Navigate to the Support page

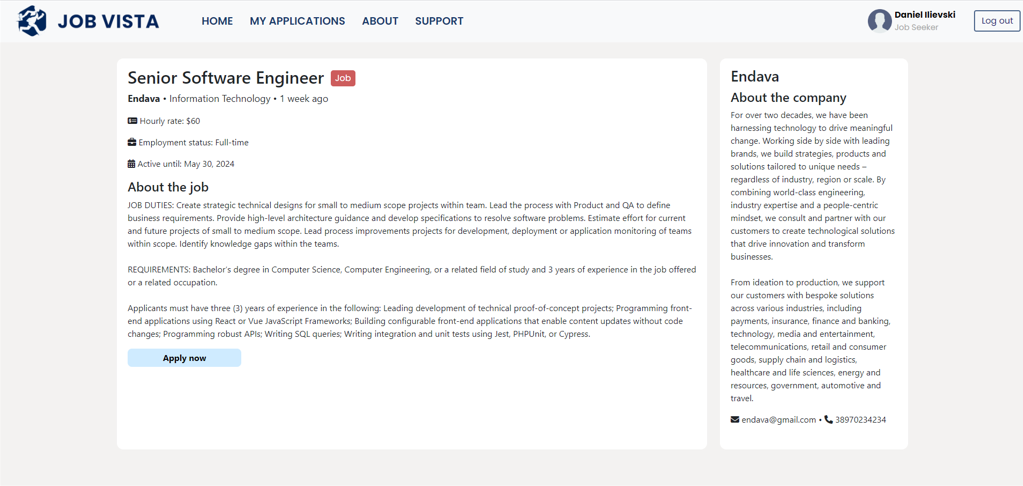point(439,21)
